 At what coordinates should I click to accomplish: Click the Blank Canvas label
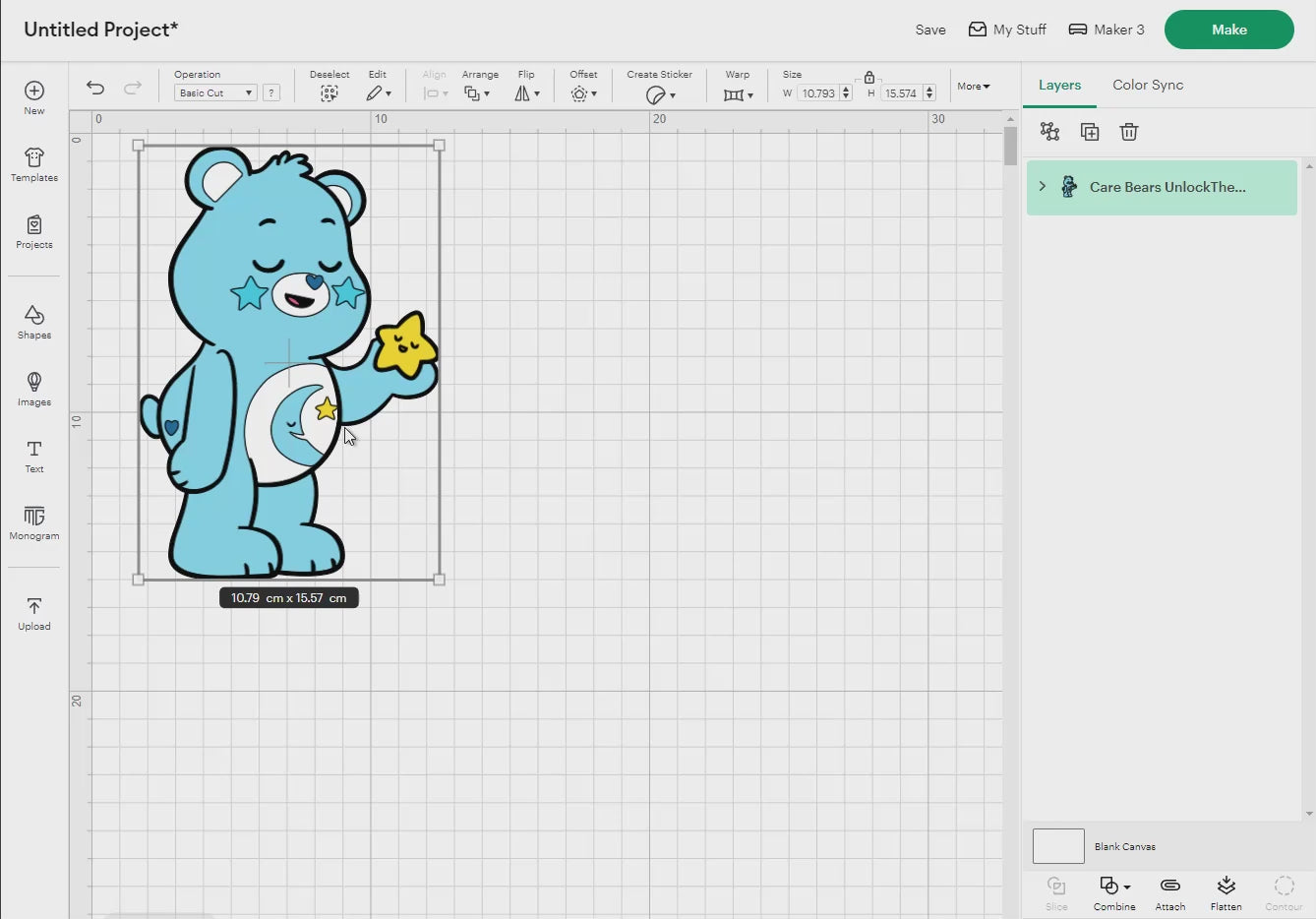pos(1125,846)
